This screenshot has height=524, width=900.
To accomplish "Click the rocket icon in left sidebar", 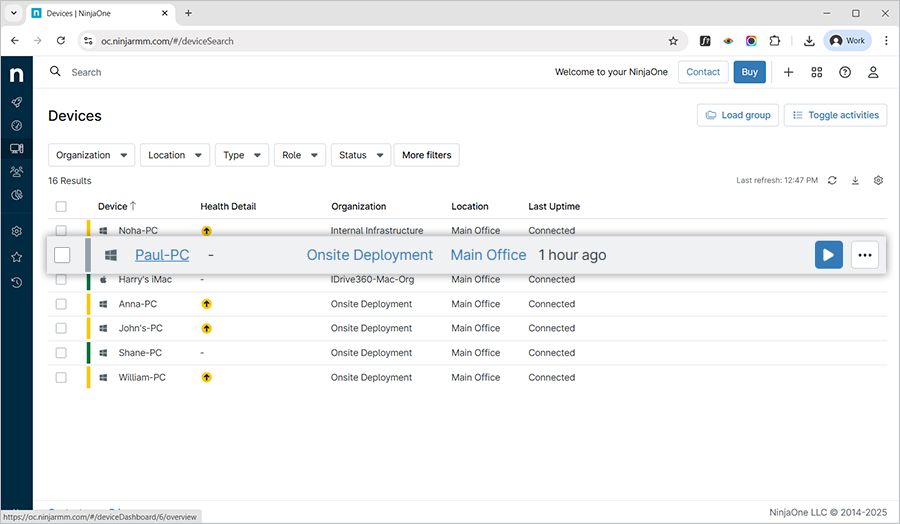I will pyautogui.click(x=16, y=102).
